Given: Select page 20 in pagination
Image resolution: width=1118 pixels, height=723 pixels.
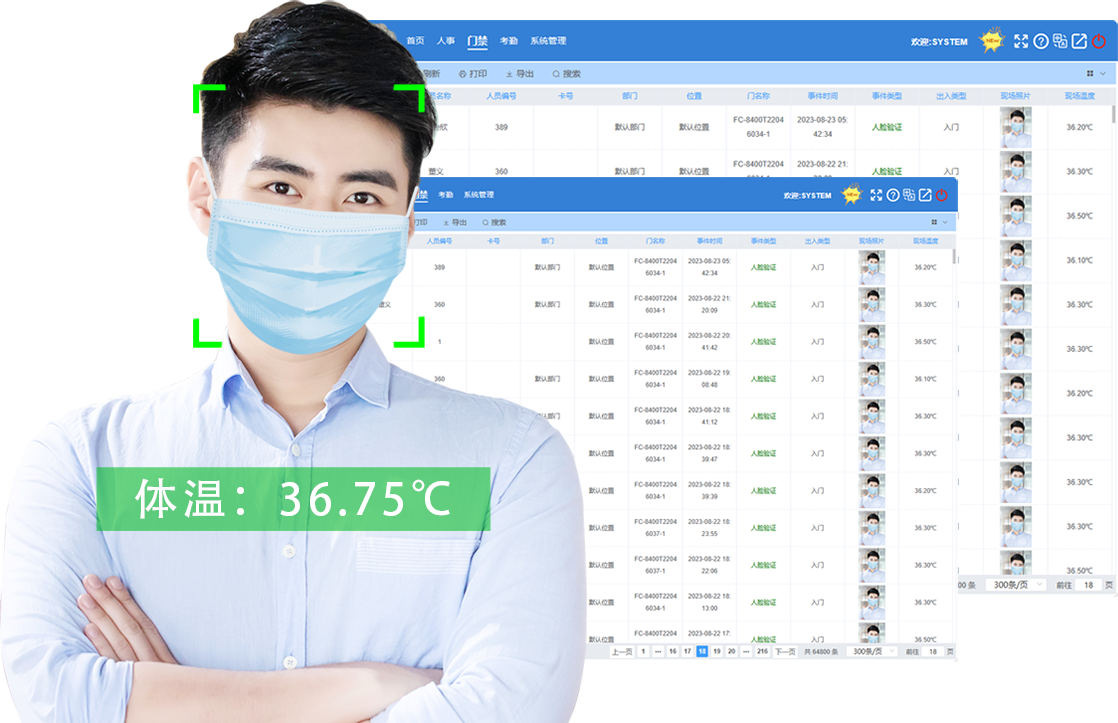Looking at the screenshot, I should point(731,651).
